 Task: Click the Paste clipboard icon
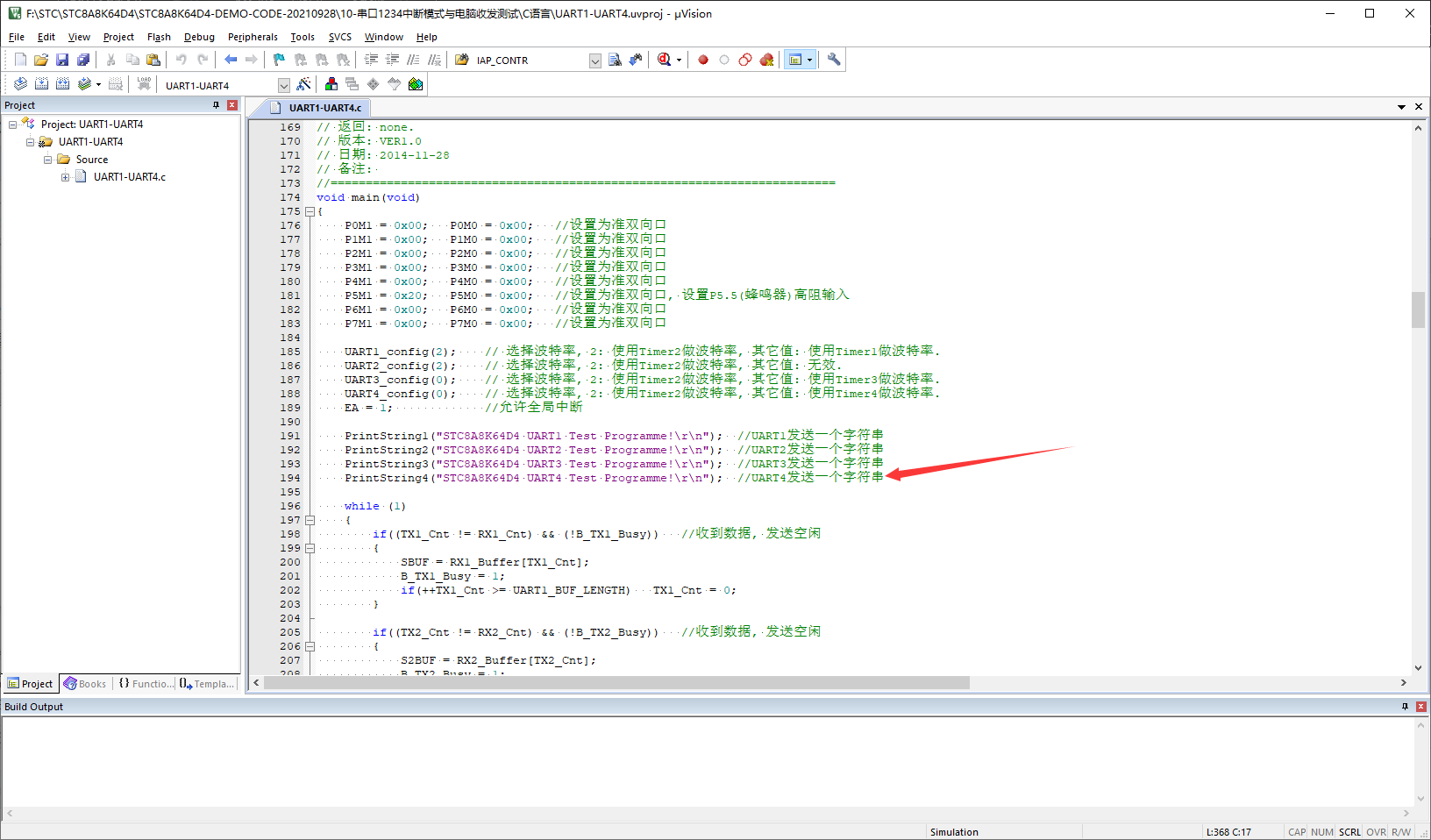[153, 60]
